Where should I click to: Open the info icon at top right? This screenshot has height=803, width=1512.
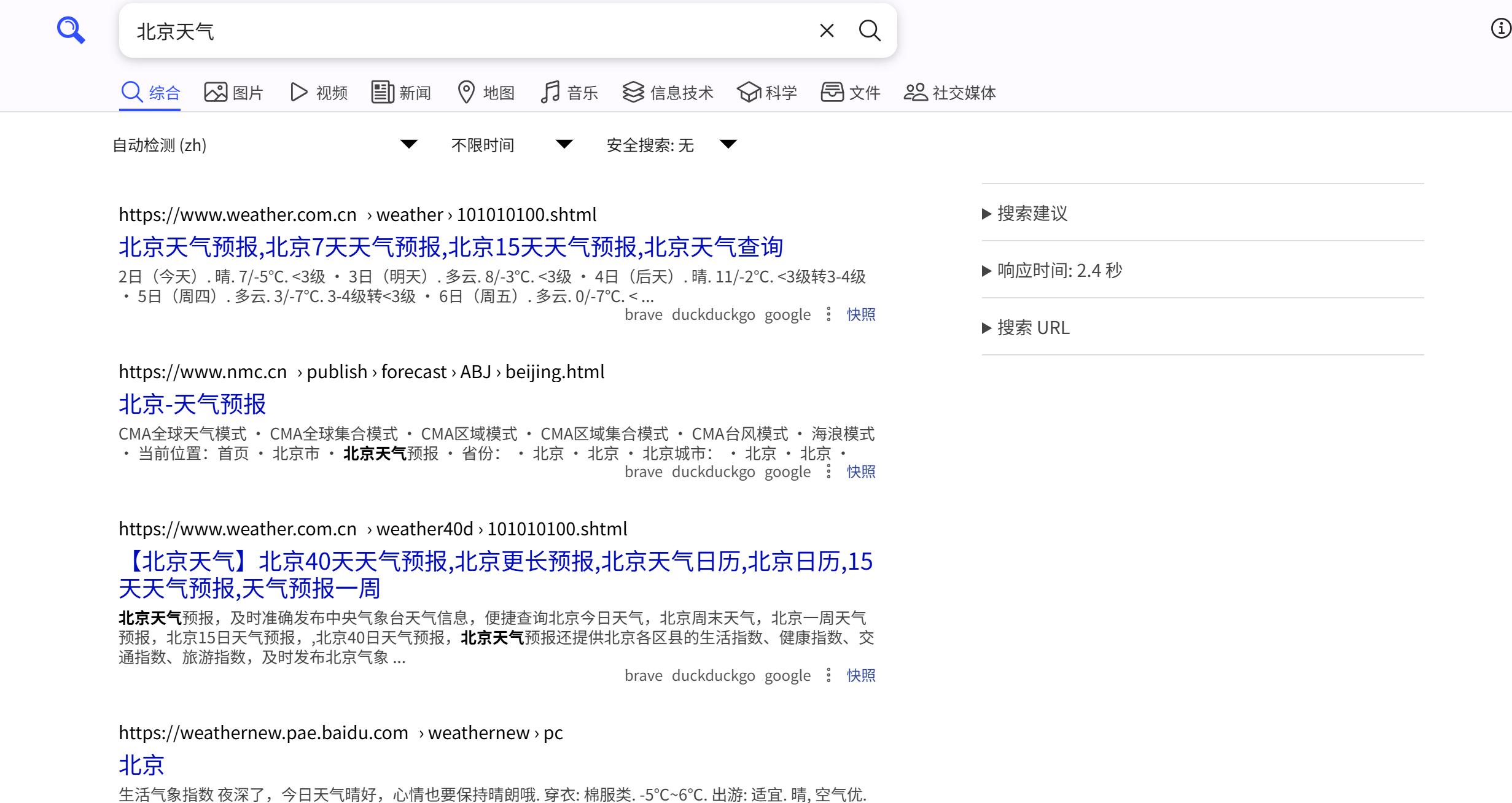click(1500, 28)
